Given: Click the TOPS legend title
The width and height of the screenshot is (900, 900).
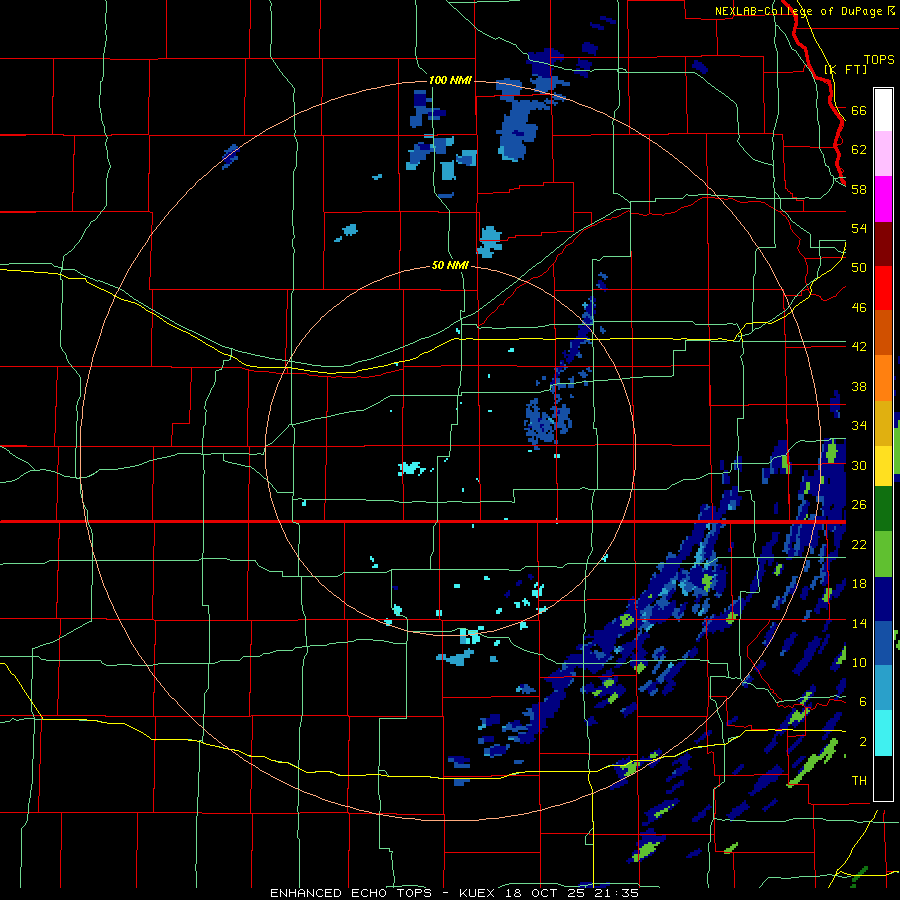Looking at the screenshot, I should click(x=879, y=60).
